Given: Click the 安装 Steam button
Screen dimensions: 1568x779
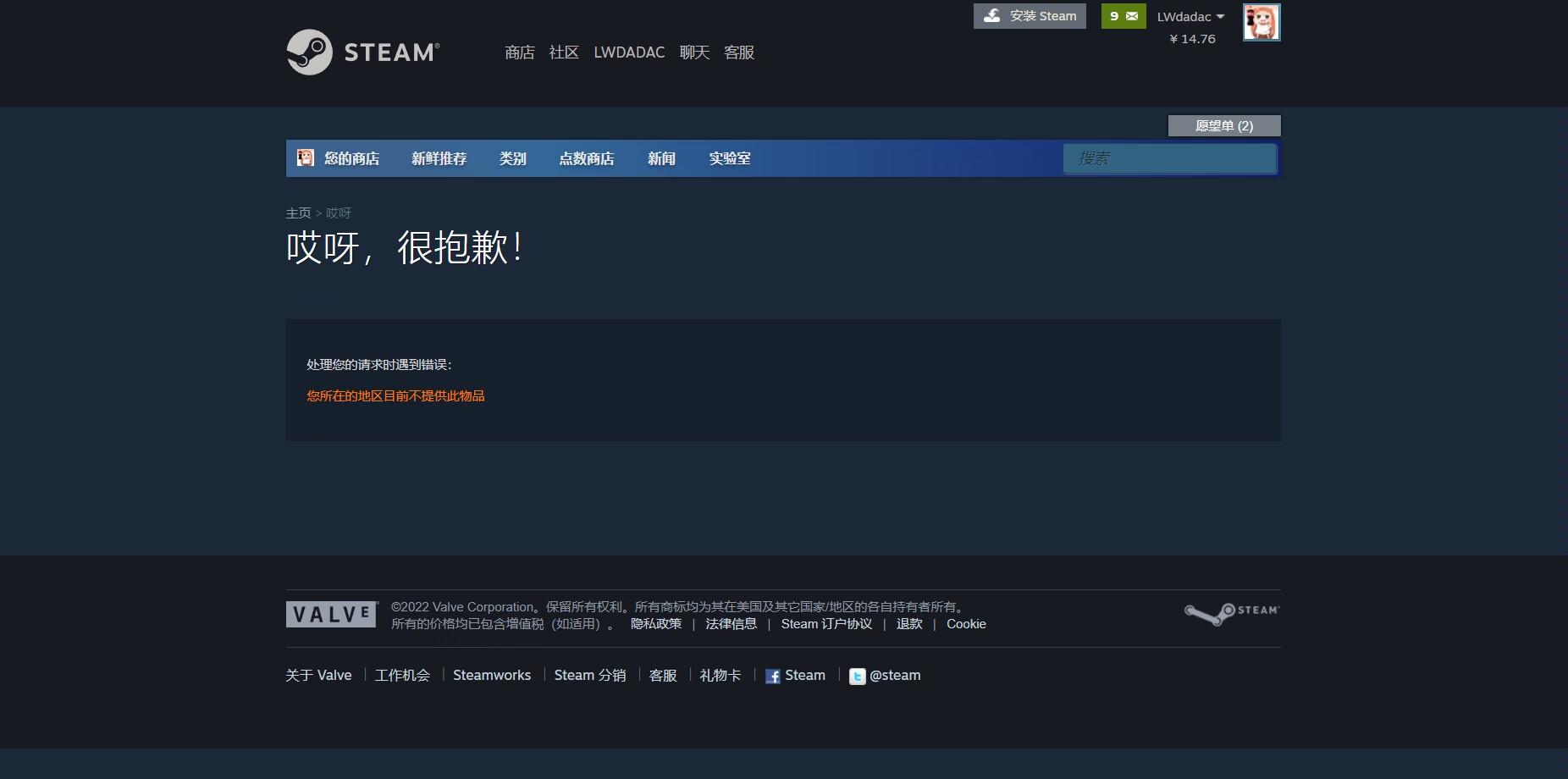Looking at the screenshot, I should pos(1030,16).
